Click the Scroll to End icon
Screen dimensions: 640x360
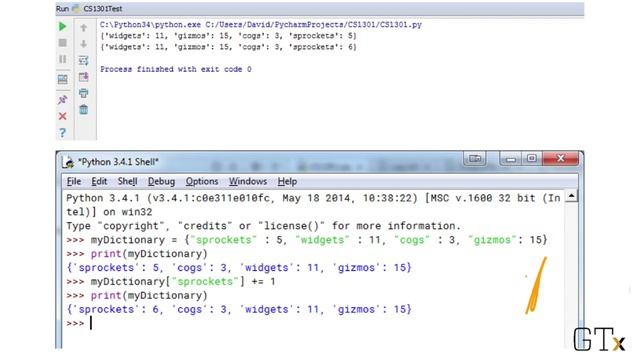click(x=84, y=77)
